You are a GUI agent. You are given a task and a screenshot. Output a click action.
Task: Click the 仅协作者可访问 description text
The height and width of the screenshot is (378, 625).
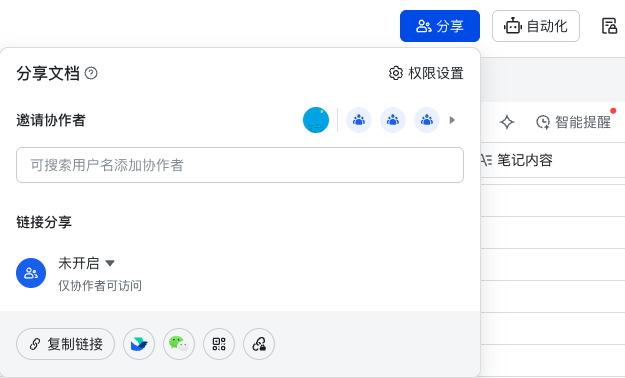(100, 285)
